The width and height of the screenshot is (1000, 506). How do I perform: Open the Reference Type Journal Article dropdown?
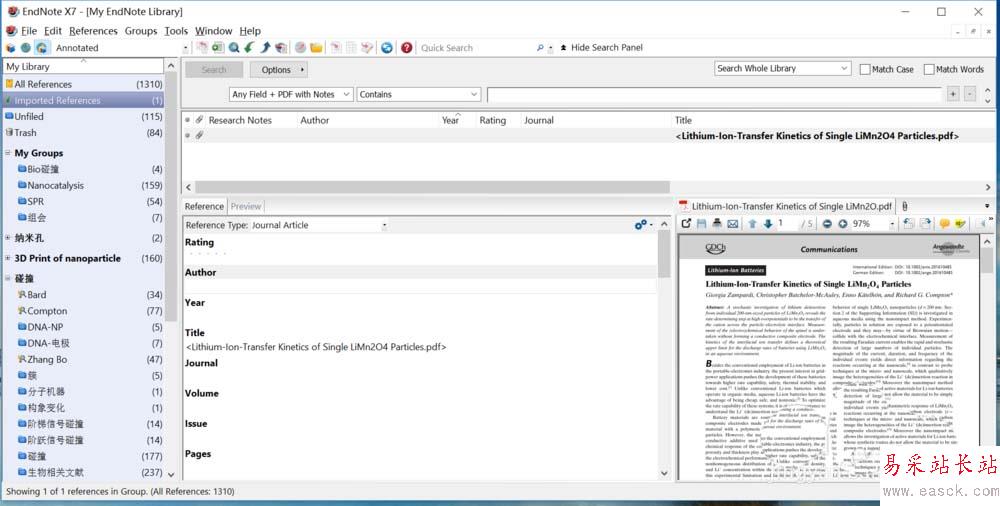(384, 225)
